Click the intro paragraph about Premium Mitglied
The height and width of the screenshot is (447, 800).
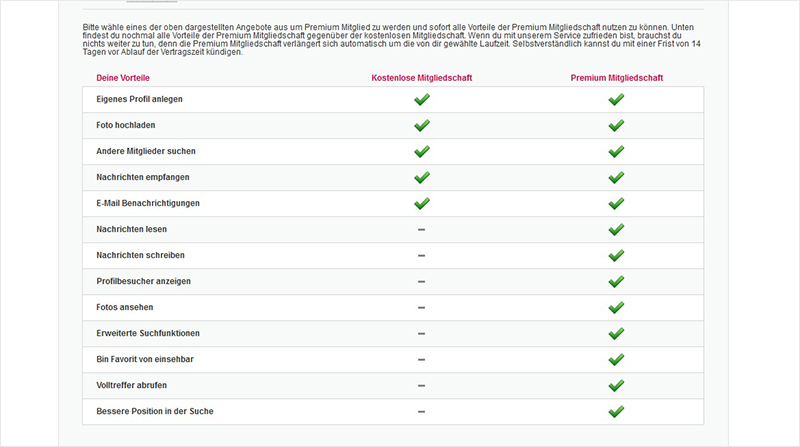(392, 39)
